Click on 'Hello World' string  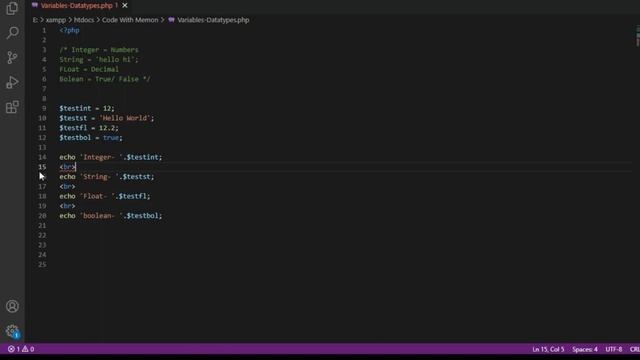(x=125, y=118)
